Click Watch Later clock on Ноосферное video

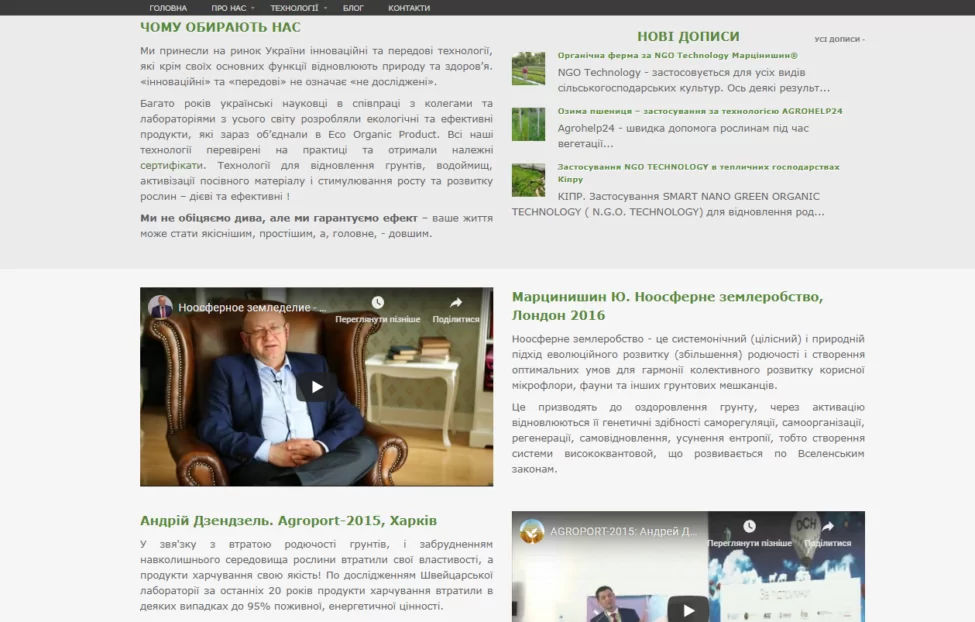[377, 303]
